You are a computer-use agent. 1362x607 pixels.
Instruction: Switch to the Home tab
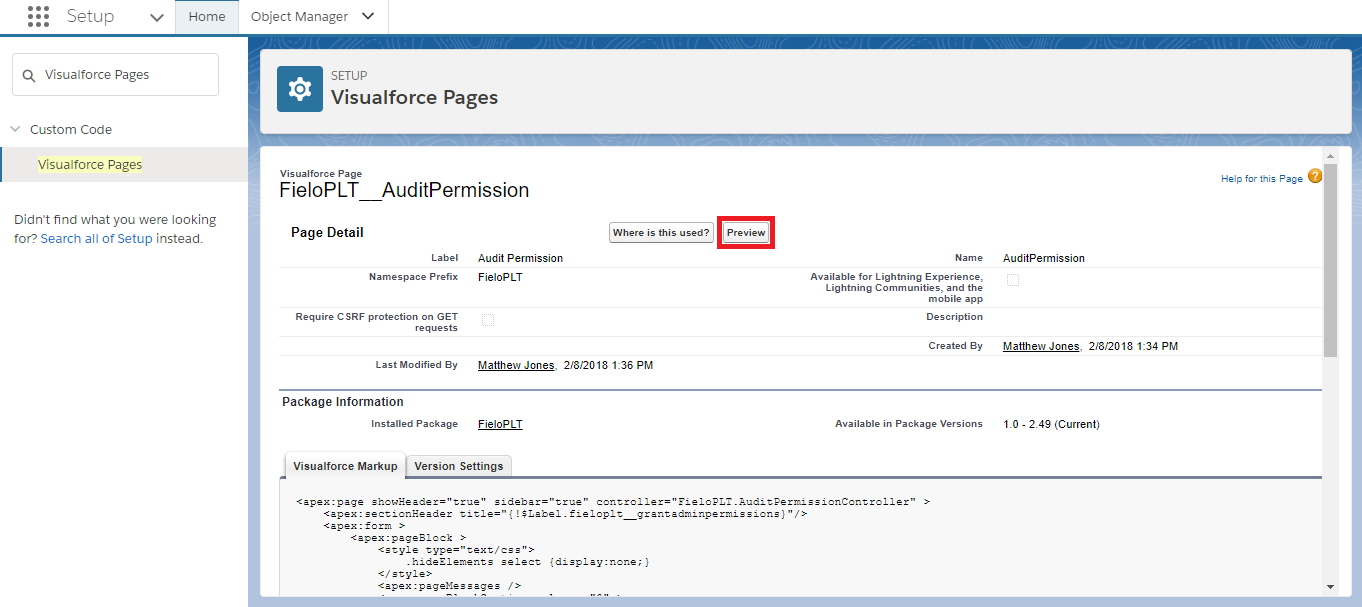207,16
